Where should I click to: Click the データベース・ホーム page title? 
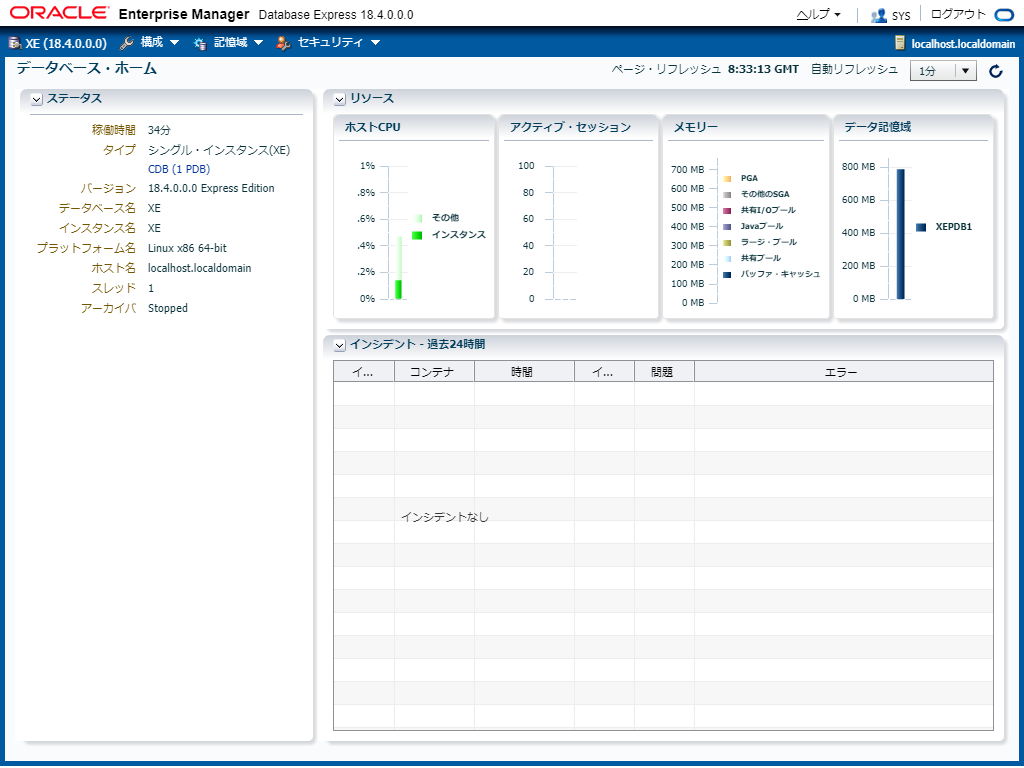click(87, 68)
